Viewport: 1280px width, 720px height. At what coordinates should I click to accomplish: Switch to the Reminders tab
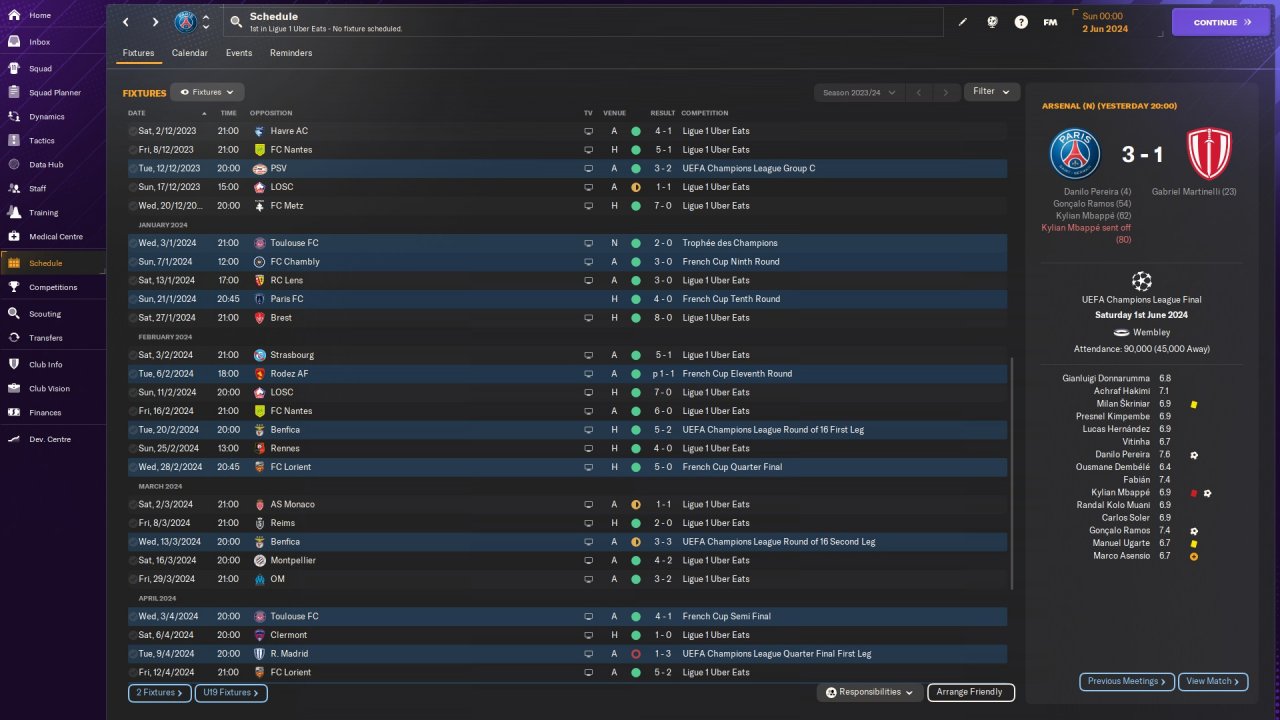click(291, 53)
